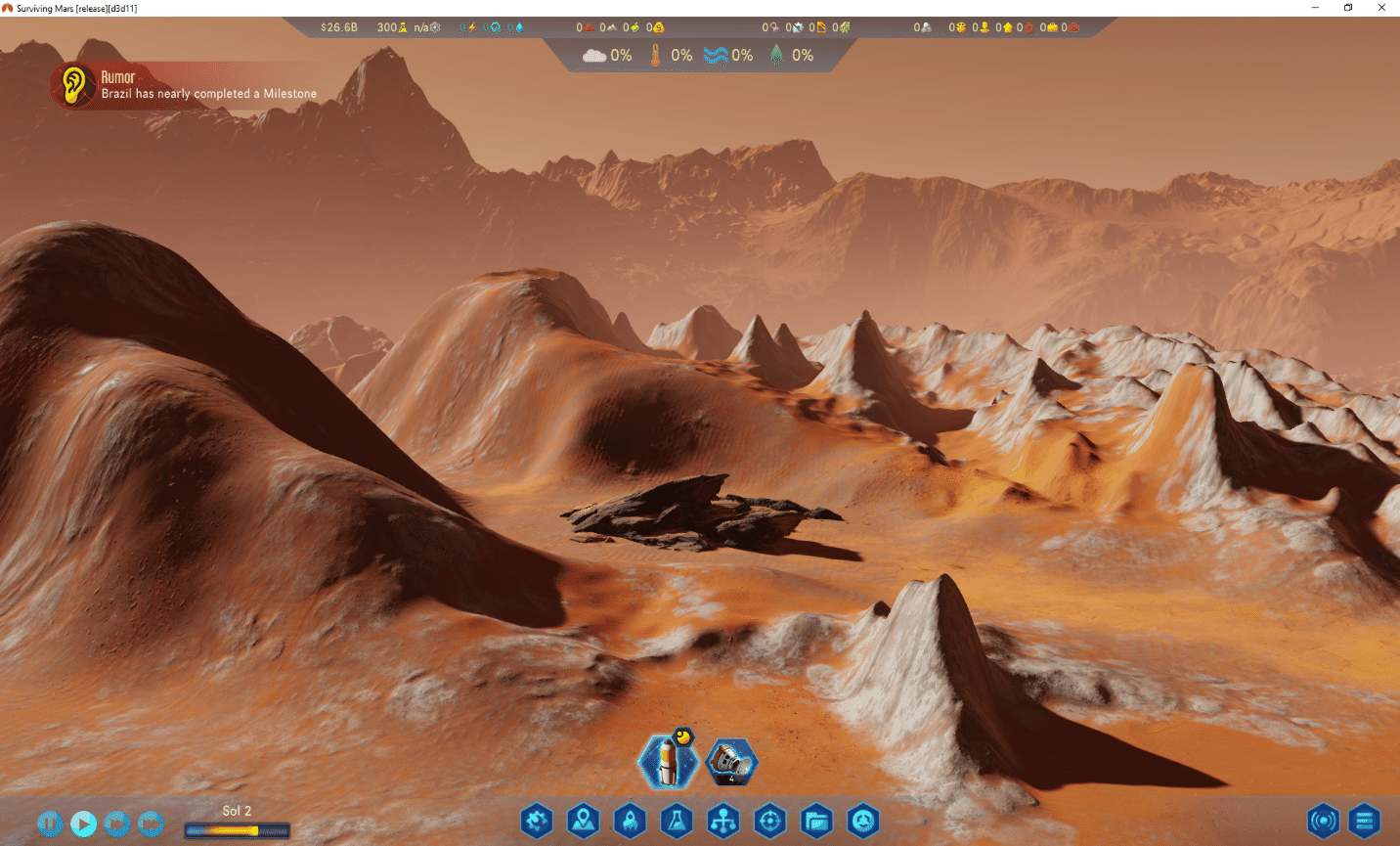
Task: Click the water waves 0% indicator
Action: pos(728,56)
